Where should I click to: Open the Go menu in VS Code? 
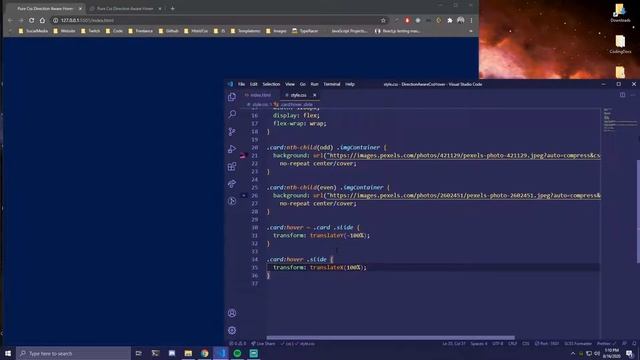(302, 84)
